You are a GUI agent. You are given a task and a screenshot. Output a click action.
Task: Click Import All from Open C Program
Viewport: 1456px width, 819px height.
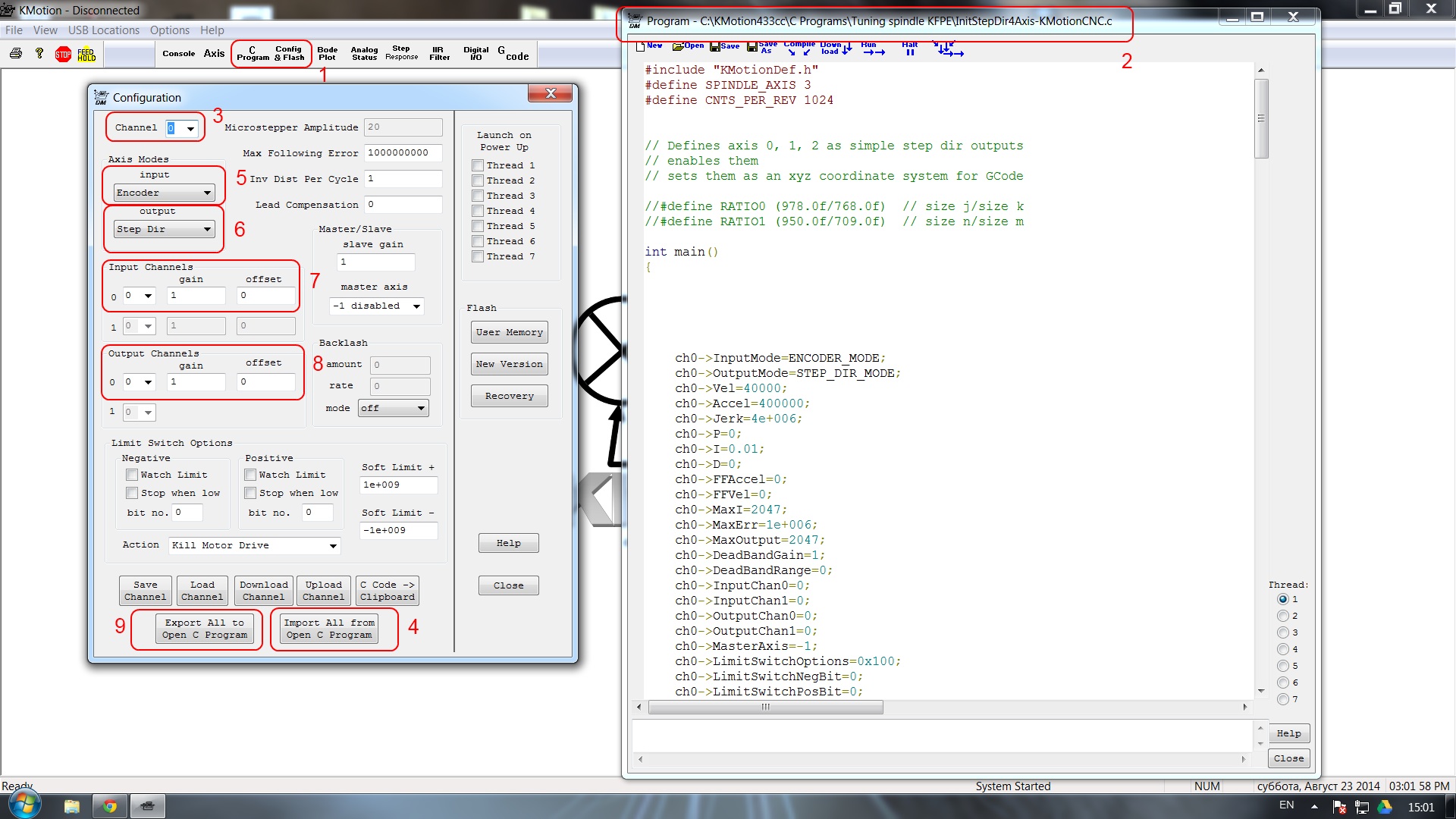(x=329, y=629)
